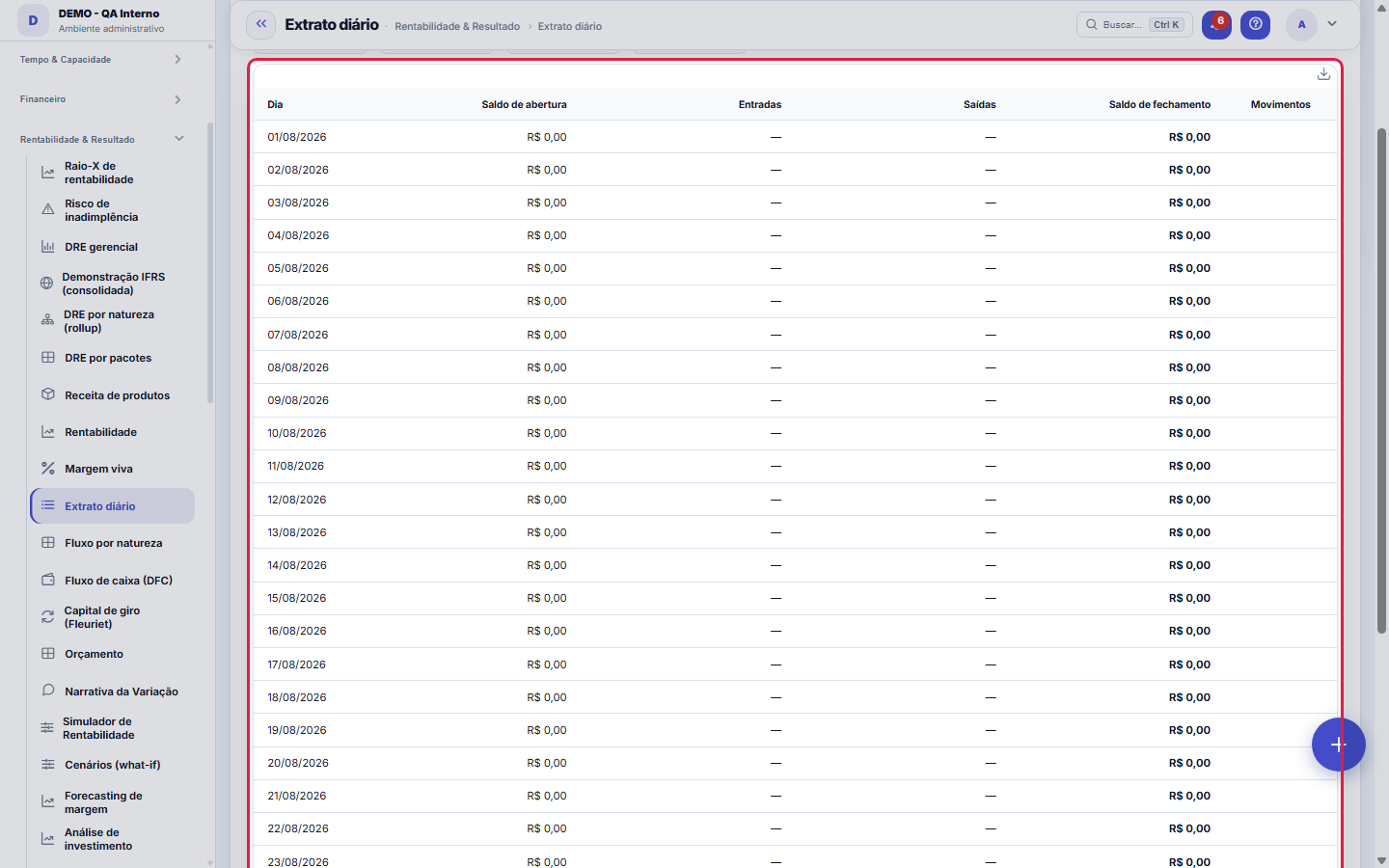The width and height of the screenshot is (1389, 868).
Task: Click the DRE por natureza hierarchy icon
Action: [x=47, y=320]
